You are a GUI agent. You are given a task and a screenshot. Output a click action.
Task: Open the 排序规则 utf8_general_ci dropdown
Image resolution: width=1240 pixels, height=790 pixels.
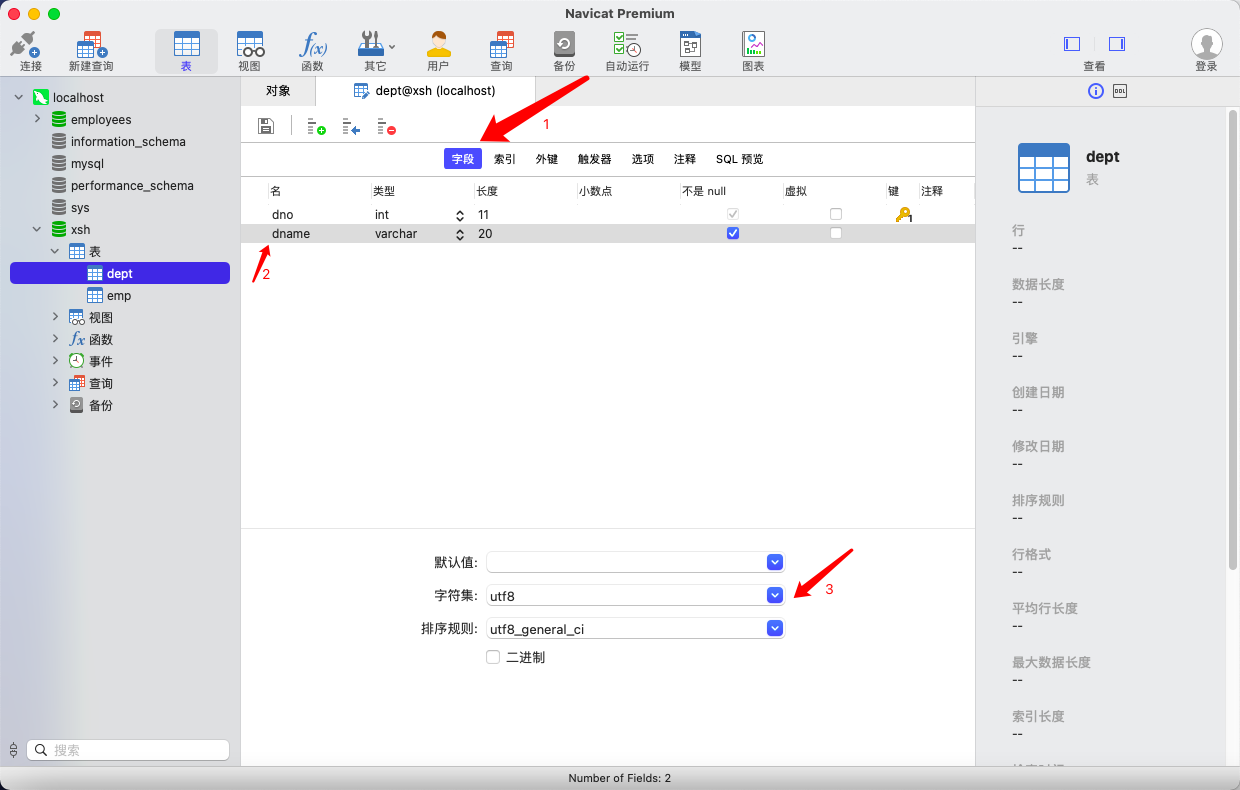[x=774, y=629]
